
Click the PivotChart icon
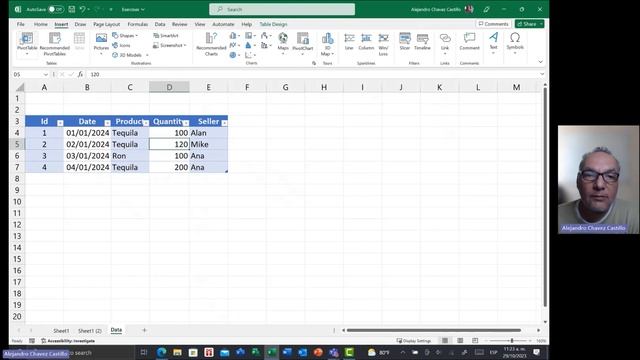point(303,39)
